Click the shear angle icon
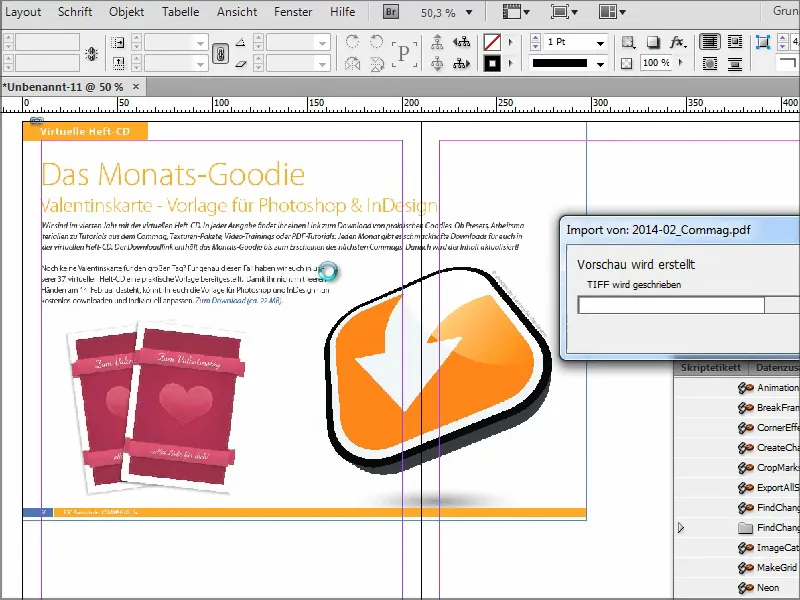 pos(240,64)
